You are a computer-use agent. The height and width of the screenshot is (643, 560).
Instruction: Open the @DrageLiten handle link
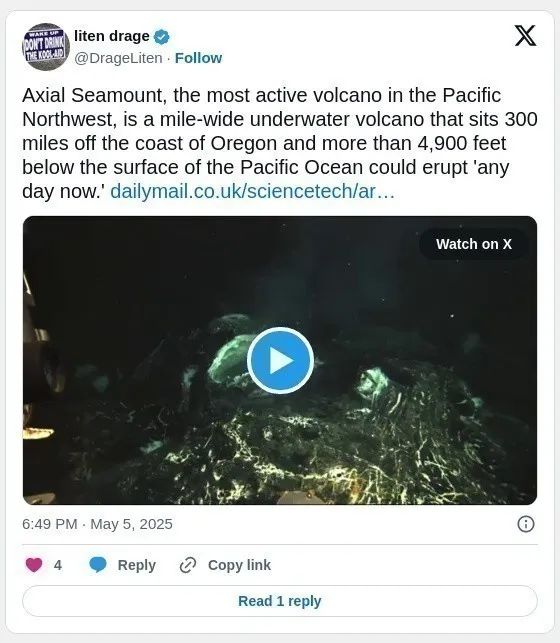[118, 58]
